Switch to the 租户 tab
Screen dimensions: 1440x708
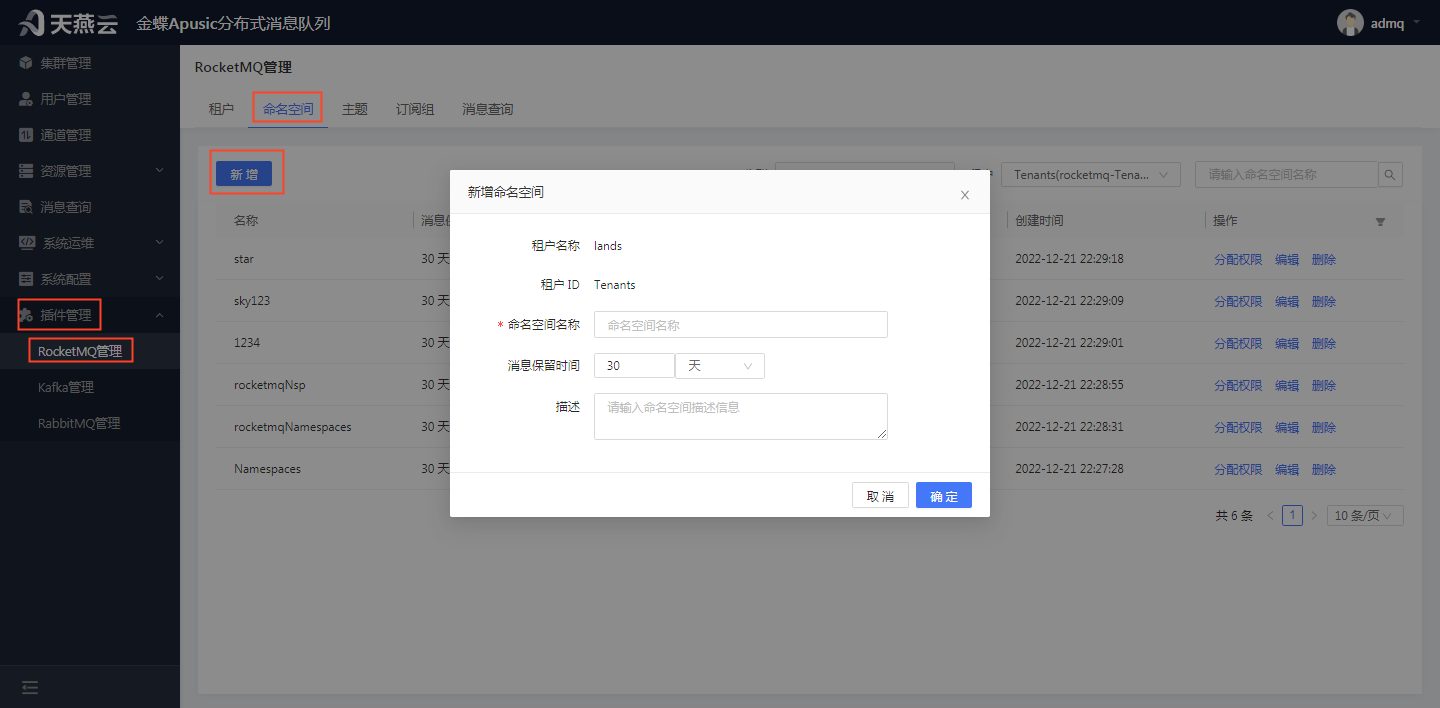tap(221, 109)
